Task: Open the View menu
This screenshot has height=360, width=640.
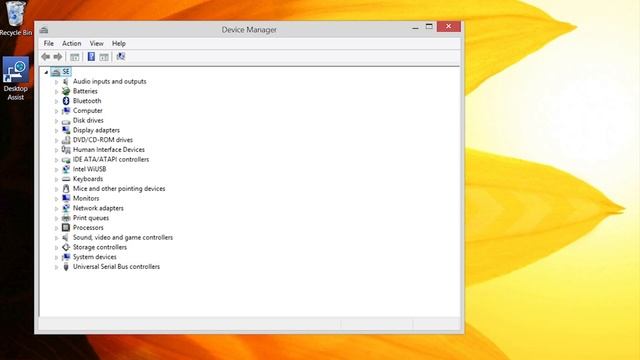Action: [96, 43]
